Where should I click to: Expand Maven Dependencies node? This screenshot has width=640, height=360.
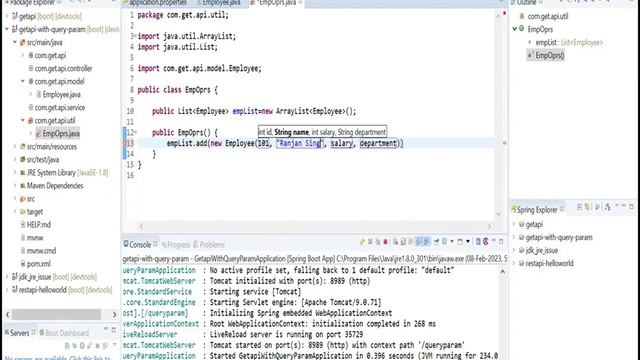click(15, 186)
